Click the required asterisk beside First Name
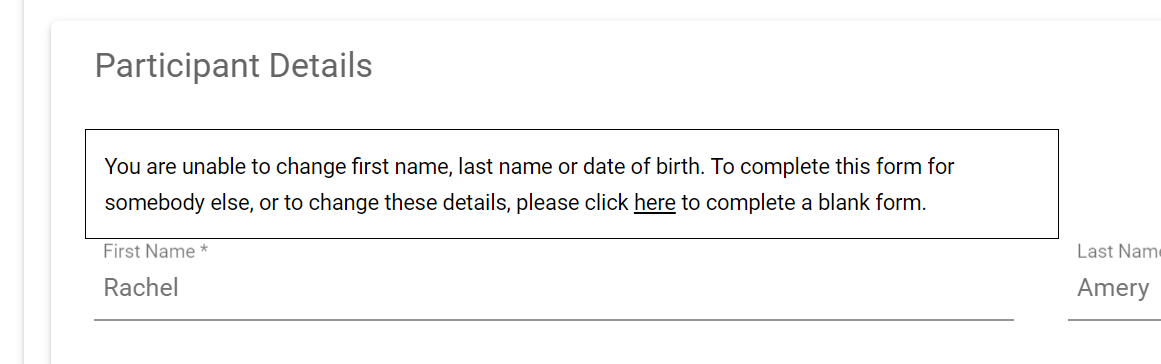Viewport: 1161px width, 364px height. coord(204,250)
